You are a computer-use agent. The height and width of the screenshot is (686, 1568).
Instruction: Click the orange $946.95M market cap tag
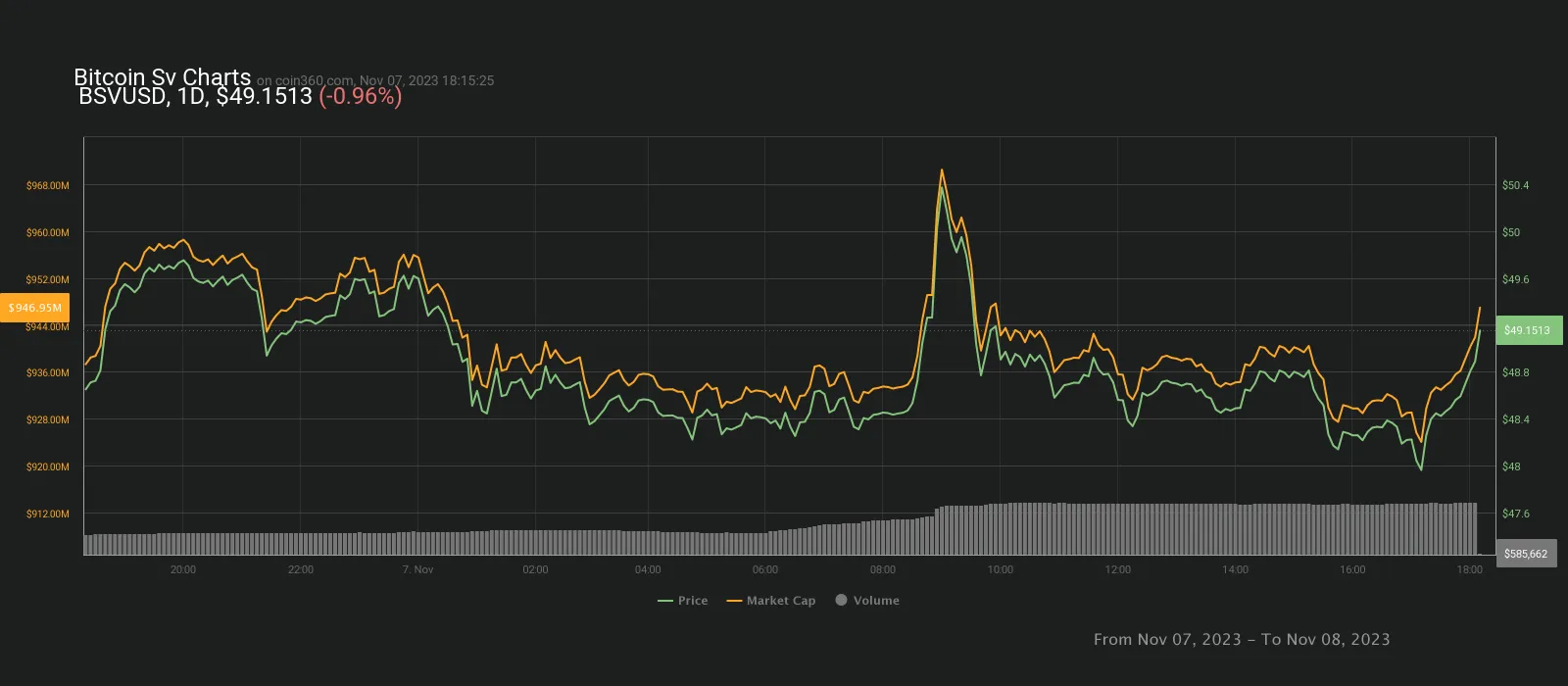[35, 308]
